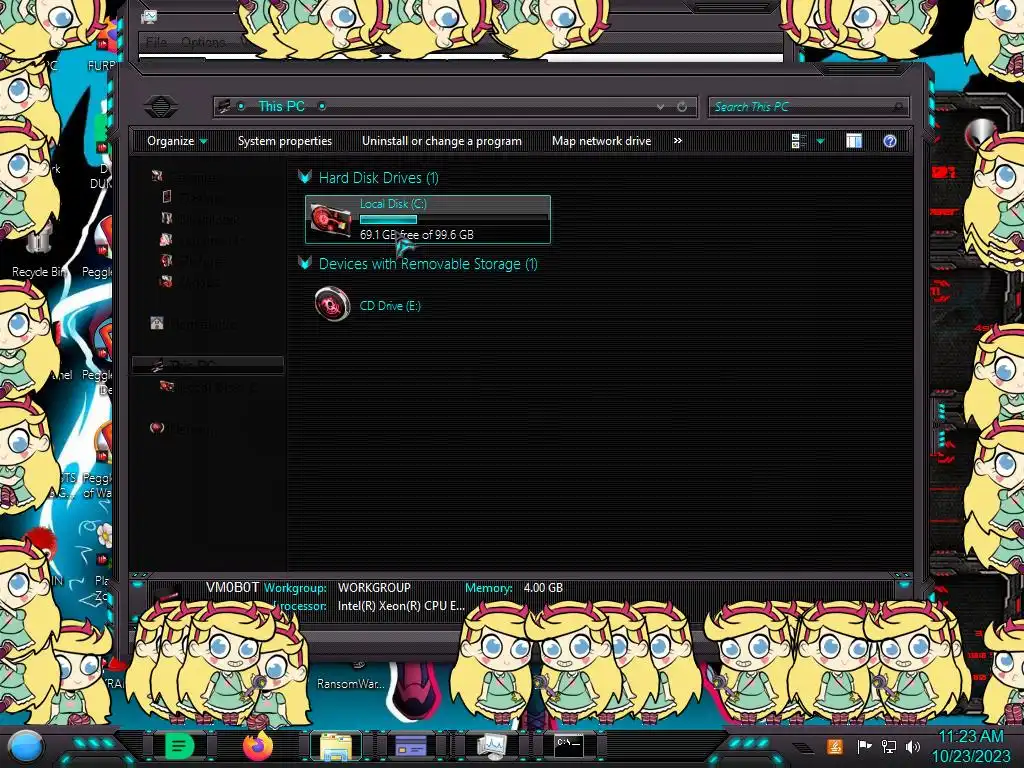Launch Firefox from the taskbar

pos(257,746)
